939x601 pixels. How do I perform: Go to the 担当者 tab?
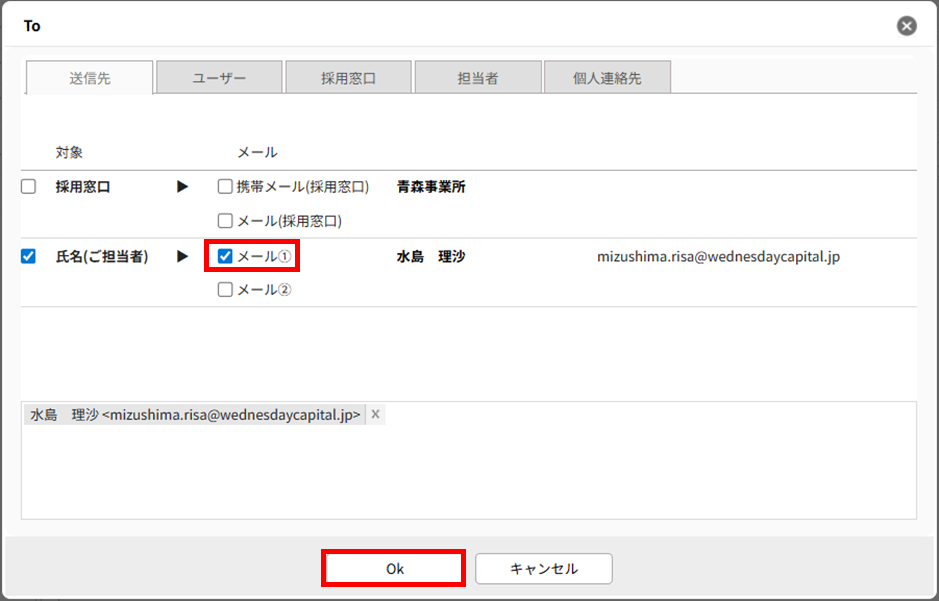(x=477, y=77)
